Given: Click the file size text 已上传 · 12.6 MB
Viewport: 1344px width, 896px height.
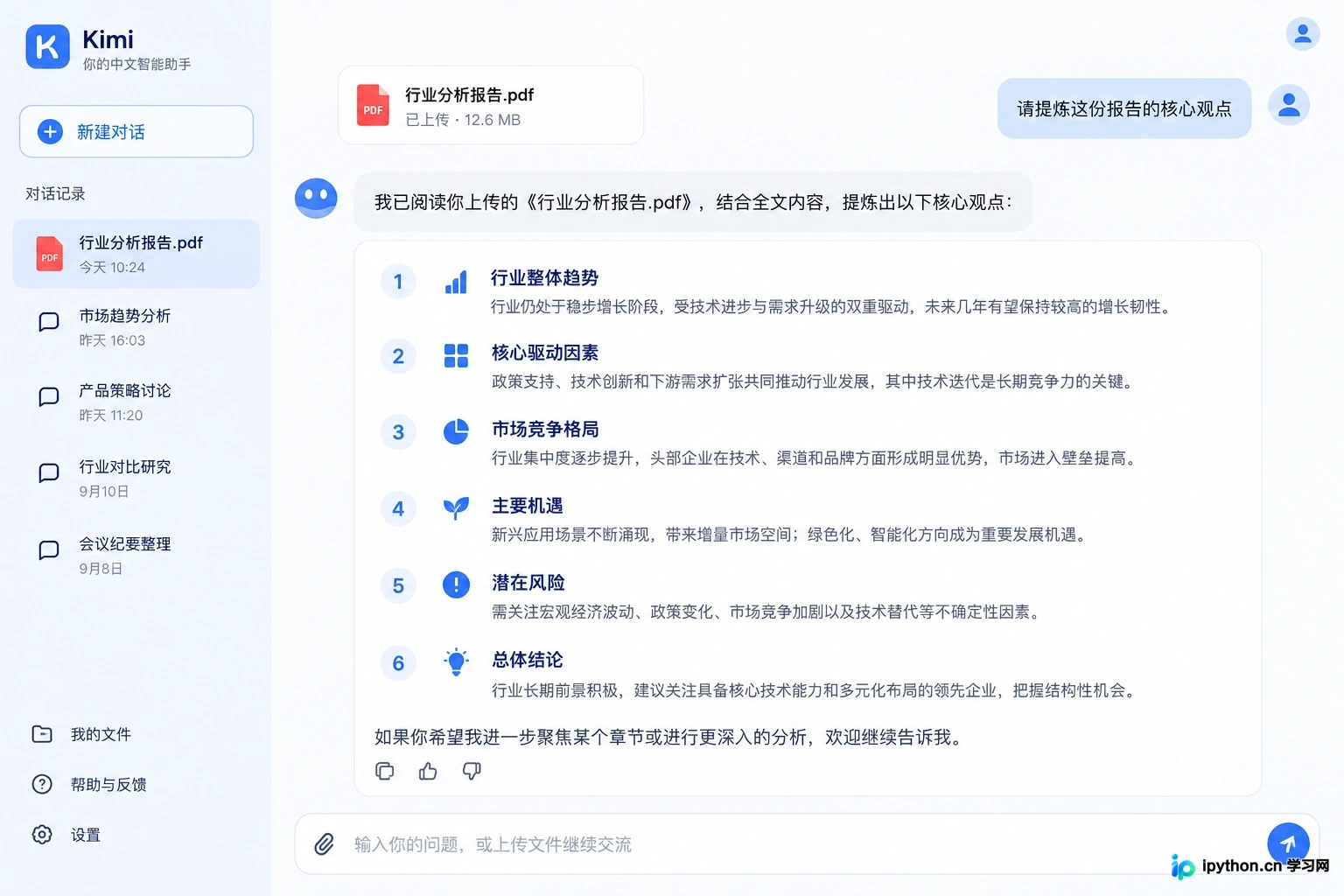Looking at the screenshot, I should click(463, 120).
